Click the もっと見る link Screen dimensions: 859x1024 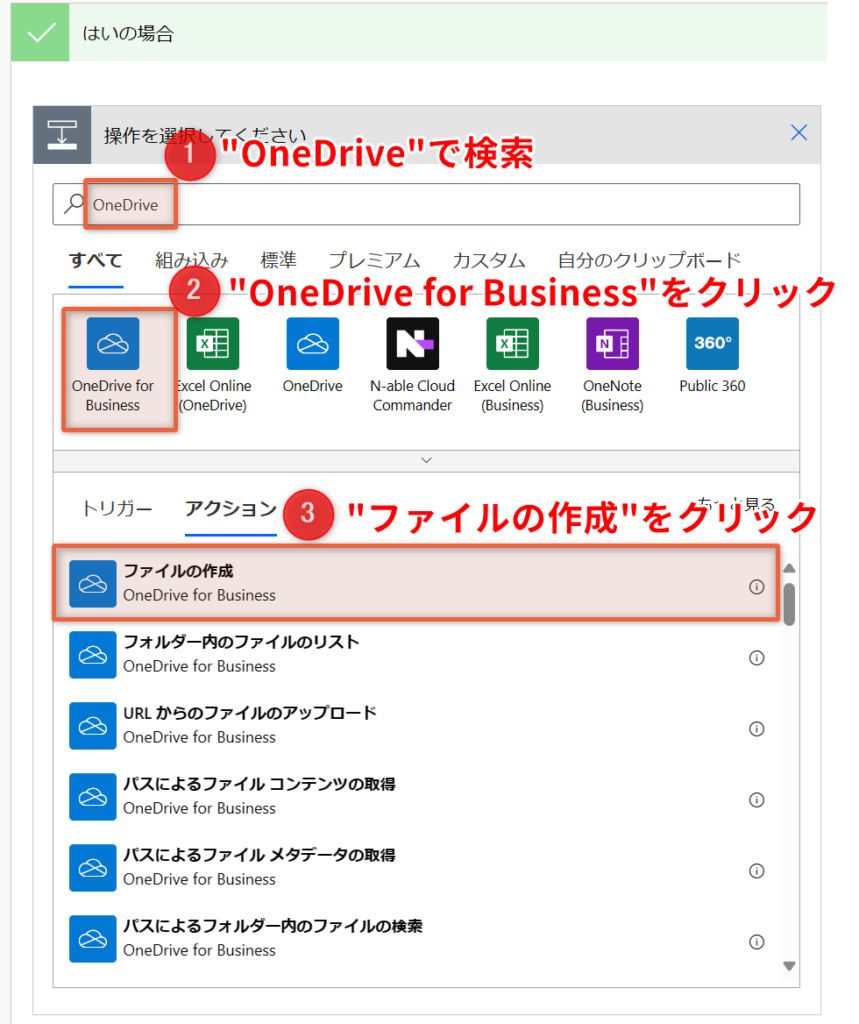[x=736, y=504]
